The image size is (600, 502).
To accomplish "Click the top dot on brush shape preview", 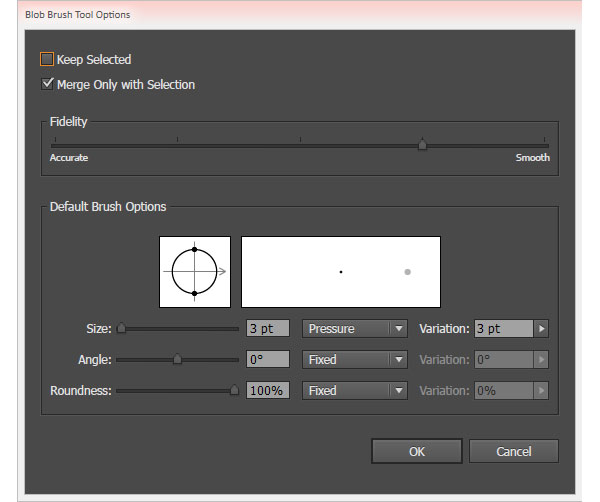I will [194, 249].
